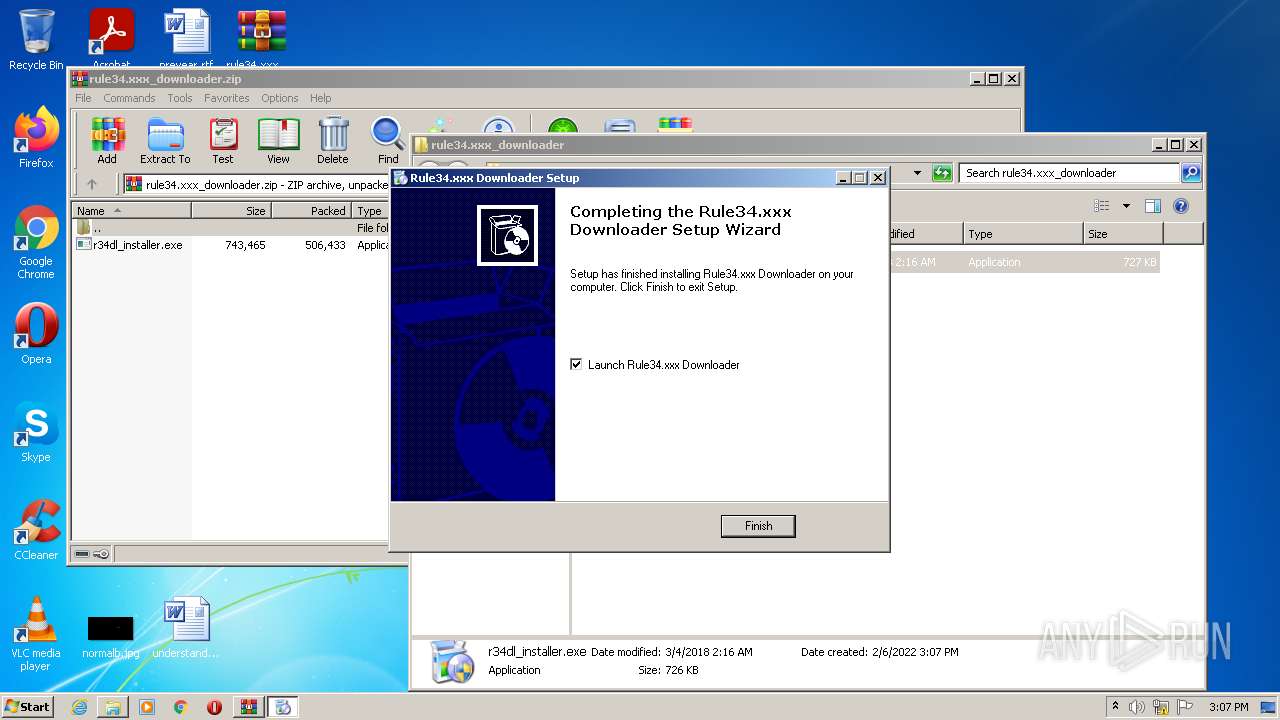
Task: Open Google Chrome desktop shortcut
Action: point(36,242)
